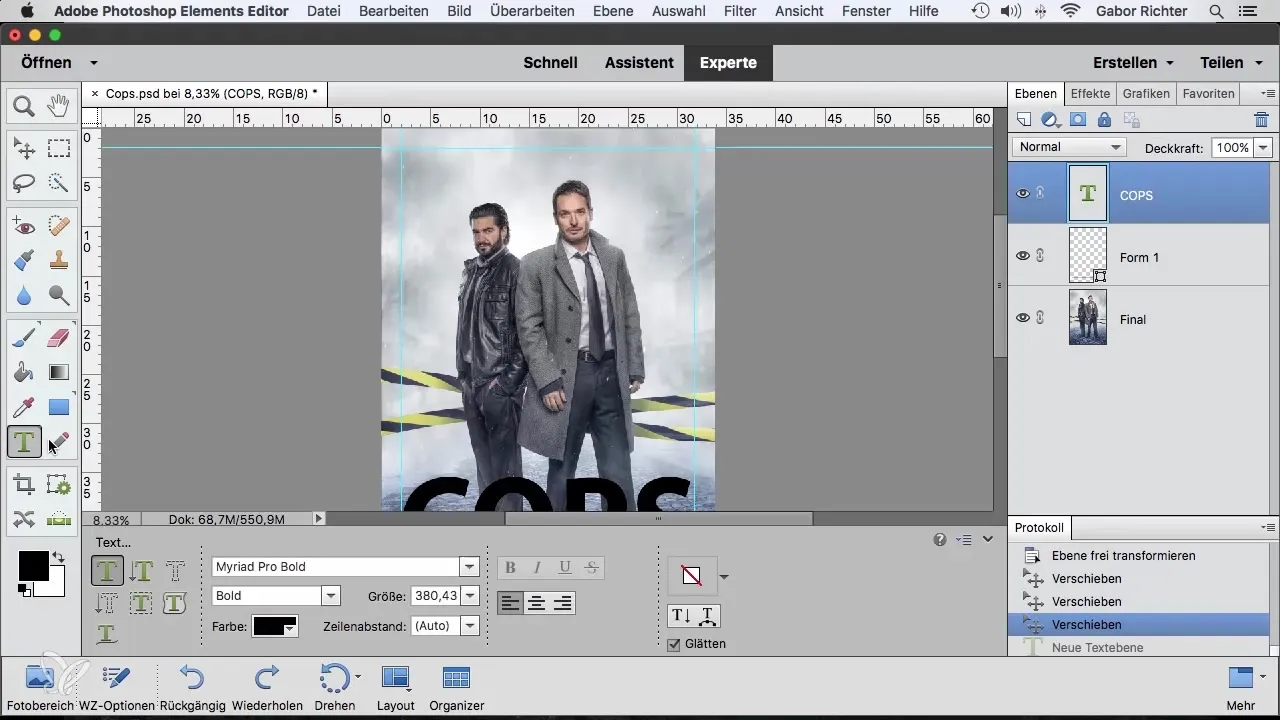Screen dimensions: 1280x720
Task: Toggle the Glätten checkbox
Action: click(674, 644)
